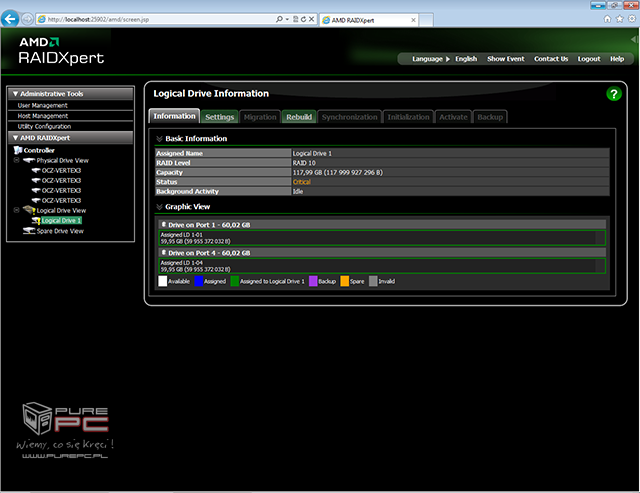Switch to the Information tab
640x493 pixels.
pos(174,116)
